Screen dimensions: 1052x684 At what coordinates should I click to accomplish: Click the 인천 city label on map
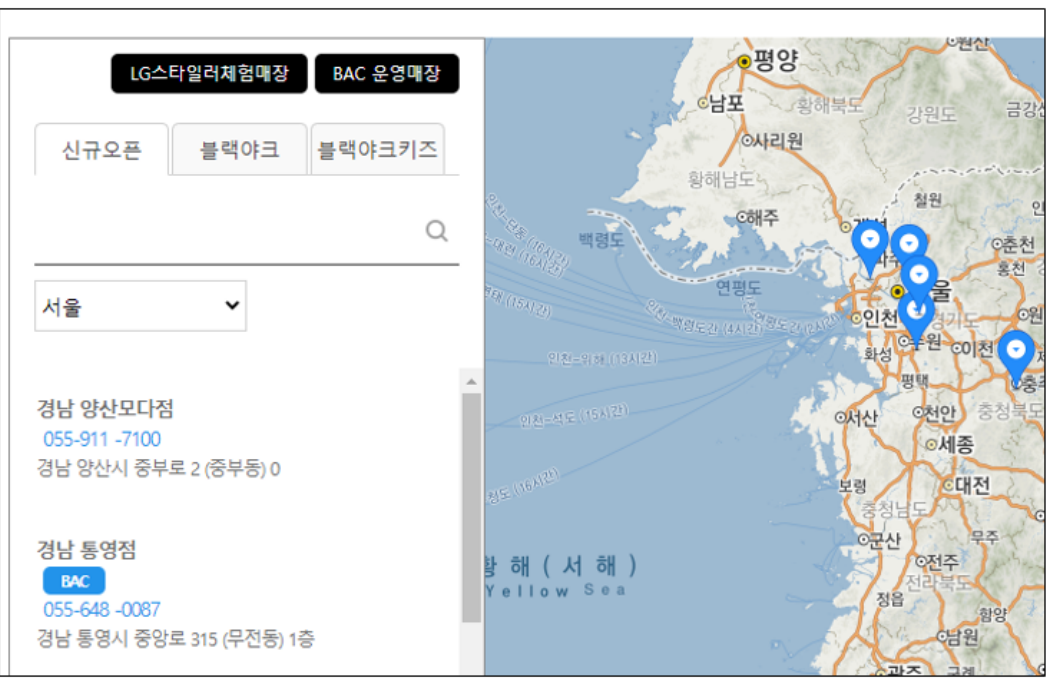click(880, 317)
